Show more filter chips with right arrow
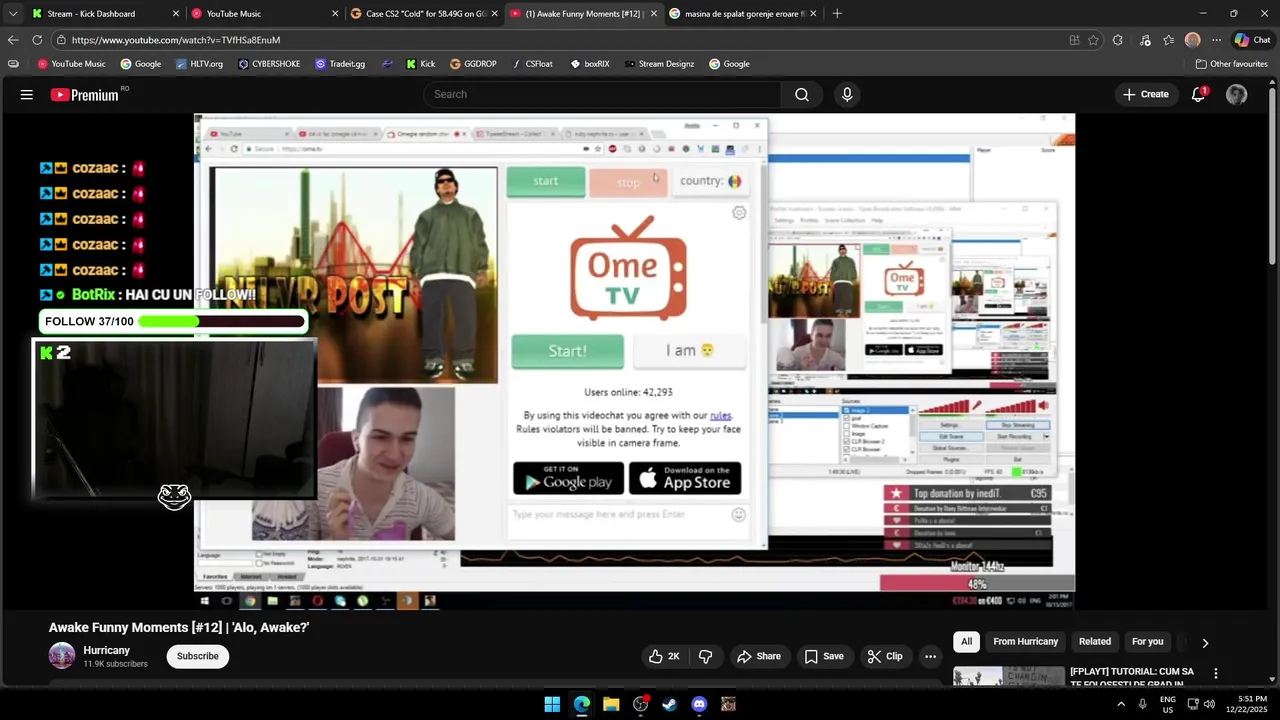The image size is (1280, 720). (x=1205, y=643)
